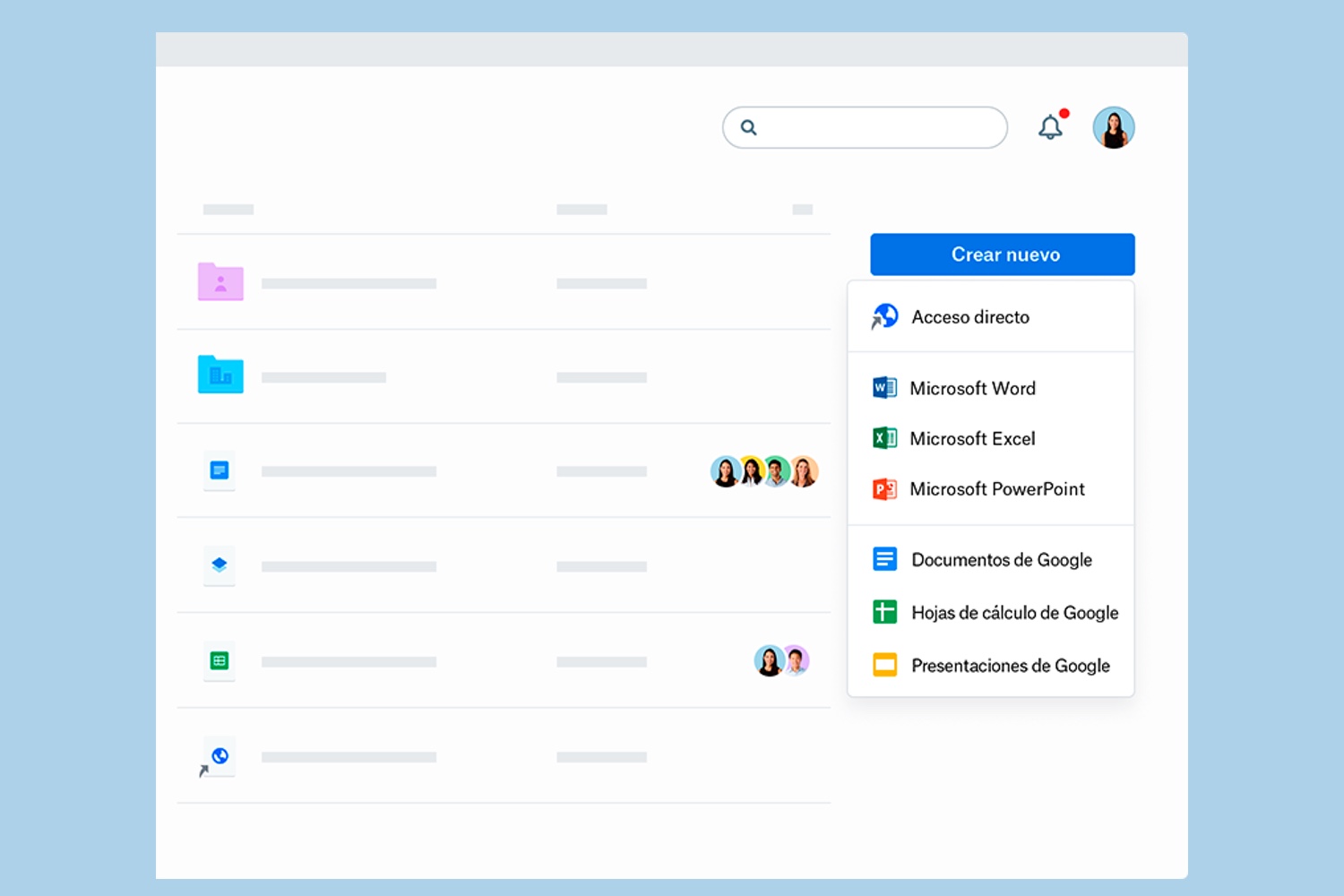The image size is (1344, 896).
Task: Click the yellow Google Slides icon in the menu
Action: click(884, 665)
